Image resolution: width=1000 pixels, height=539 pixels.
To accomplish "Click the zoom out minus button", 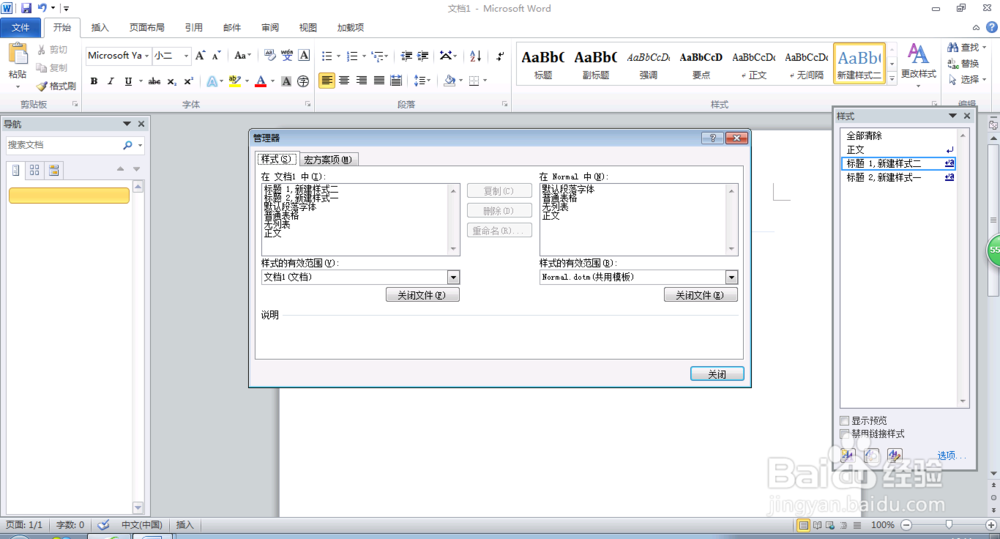I will [906, 525].
